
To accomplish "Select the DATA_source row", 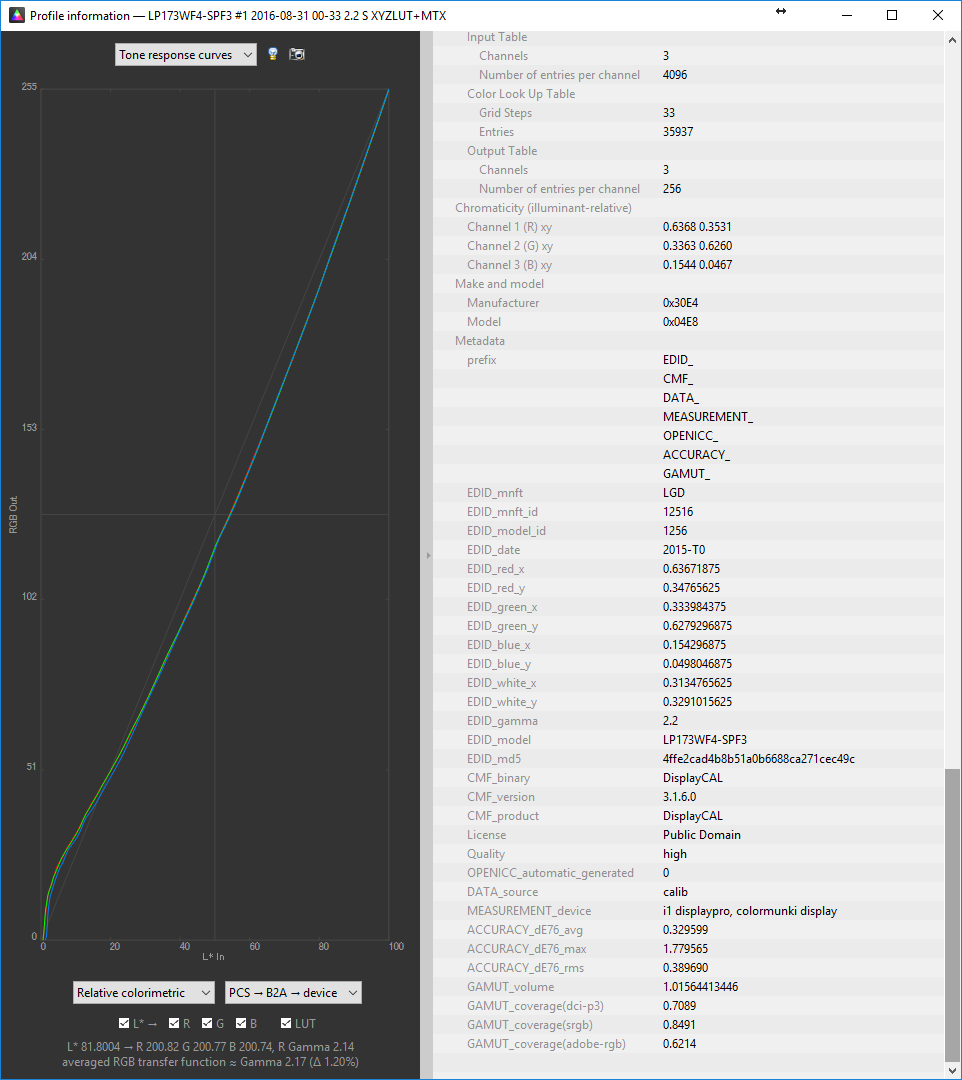I will [x=689, y=892].
